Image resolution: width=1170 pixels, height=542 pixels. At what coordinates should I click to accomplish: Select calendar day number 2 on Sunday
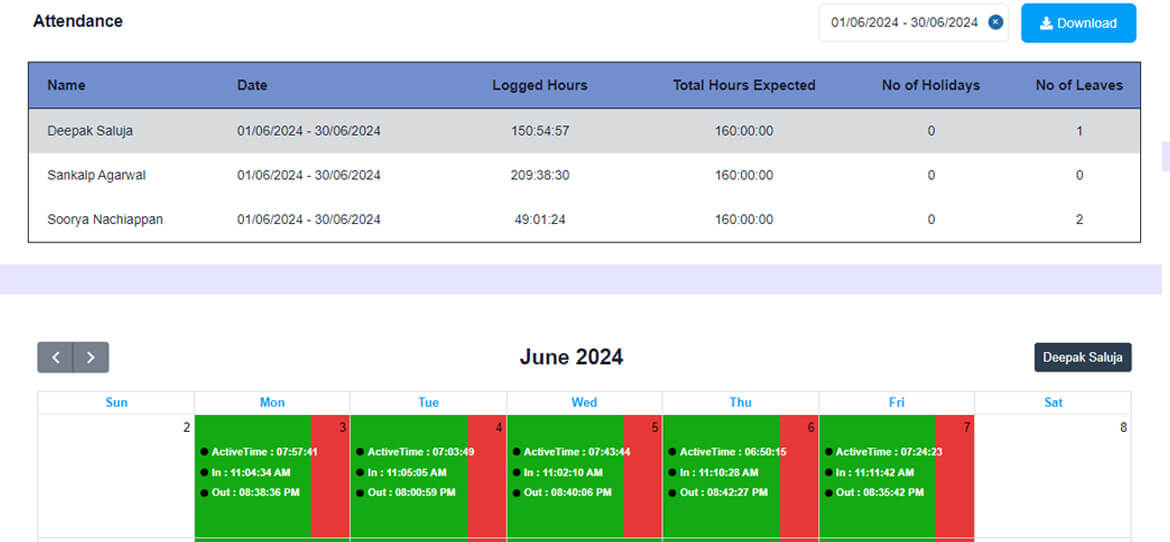pos(187,428)
